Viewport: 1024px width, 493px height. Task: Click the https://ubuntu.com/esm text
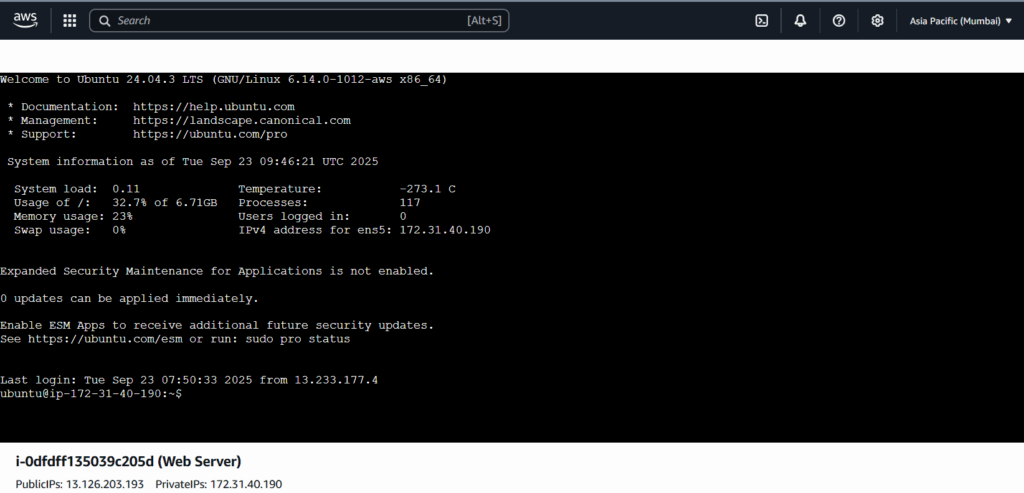tap(105, 340)
